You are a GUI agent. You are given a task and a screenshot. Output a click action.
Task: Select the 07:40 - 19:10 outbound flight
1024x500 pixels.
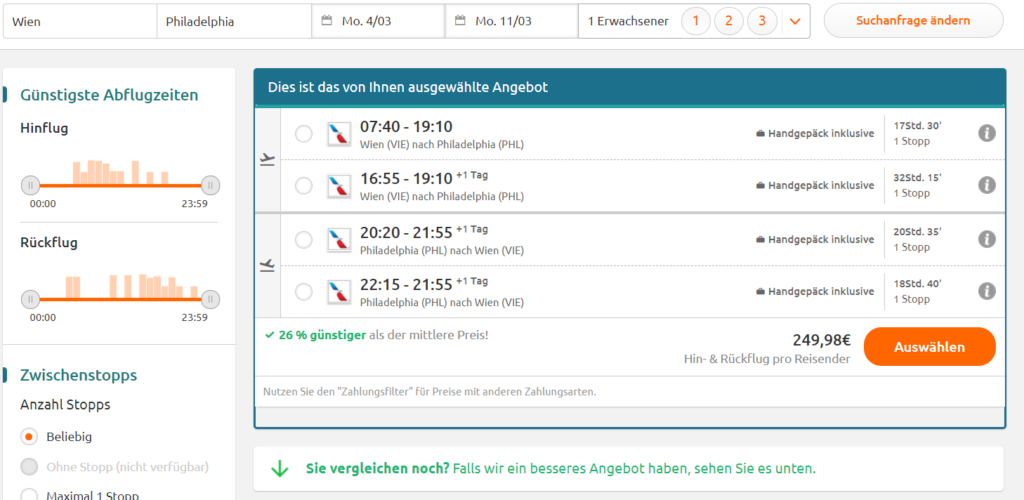[x=304, y=134]
